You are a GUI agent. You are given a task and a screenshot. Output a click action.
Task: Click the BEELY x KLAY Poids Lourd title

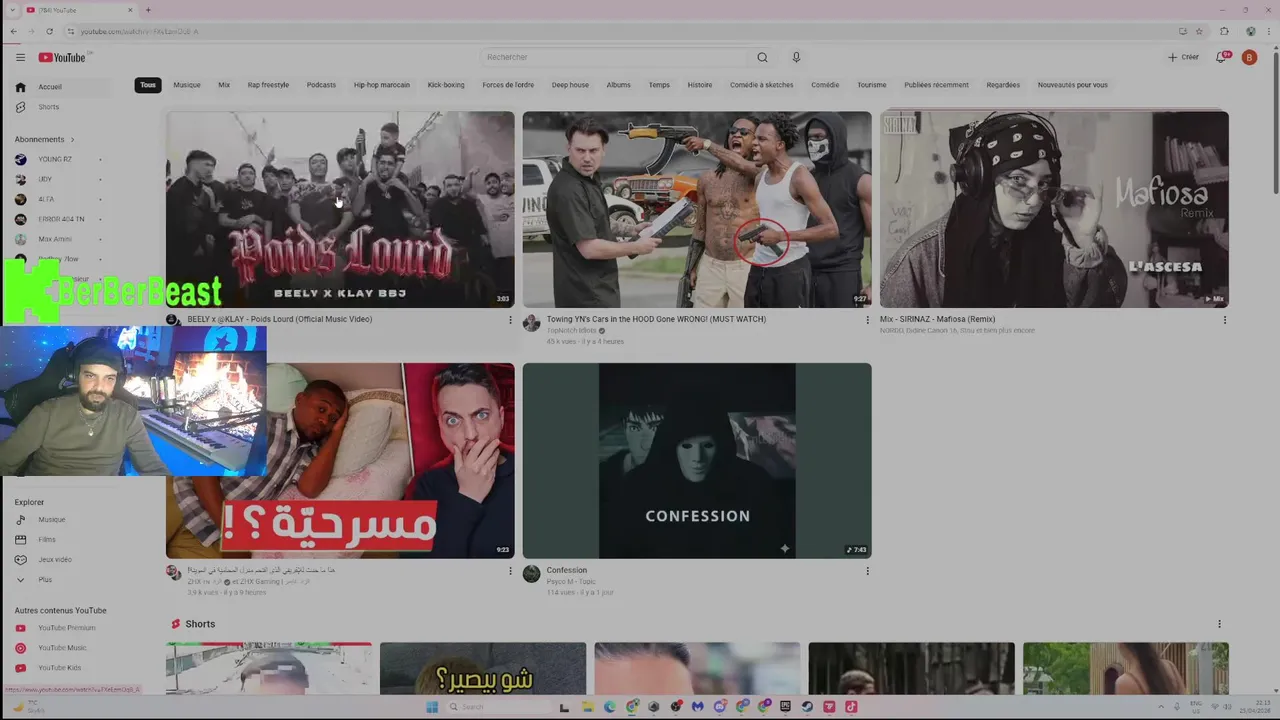pyautogui.click(x=280, y=319)
